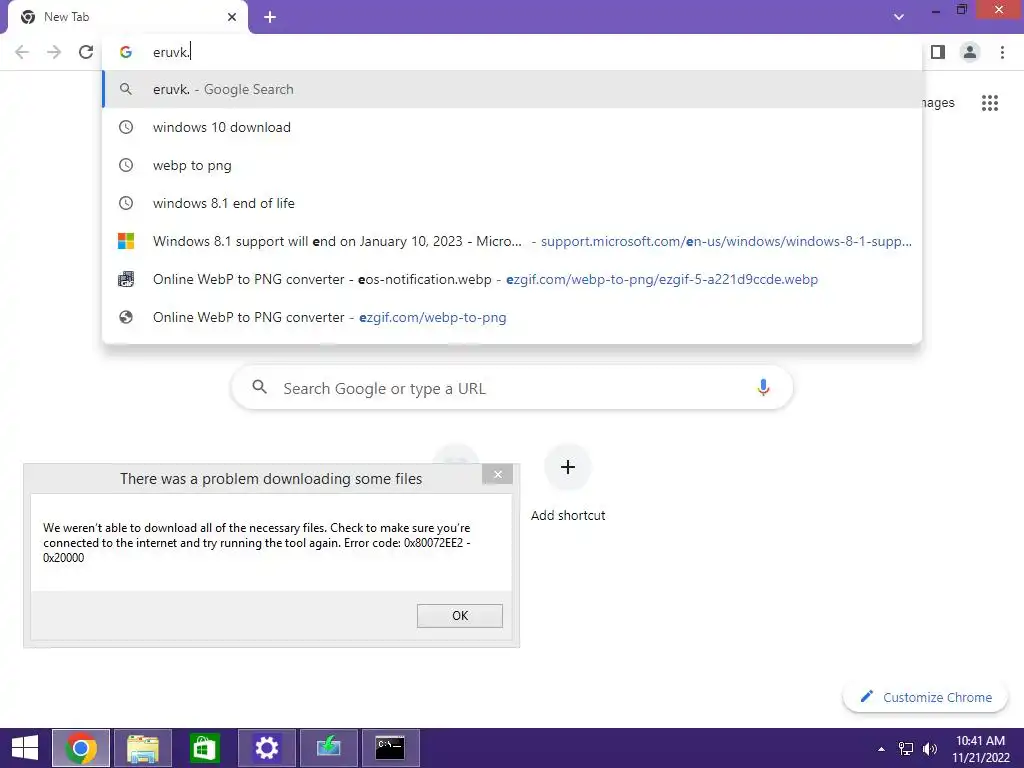Click the magnifier icon in Google search box

259,387
